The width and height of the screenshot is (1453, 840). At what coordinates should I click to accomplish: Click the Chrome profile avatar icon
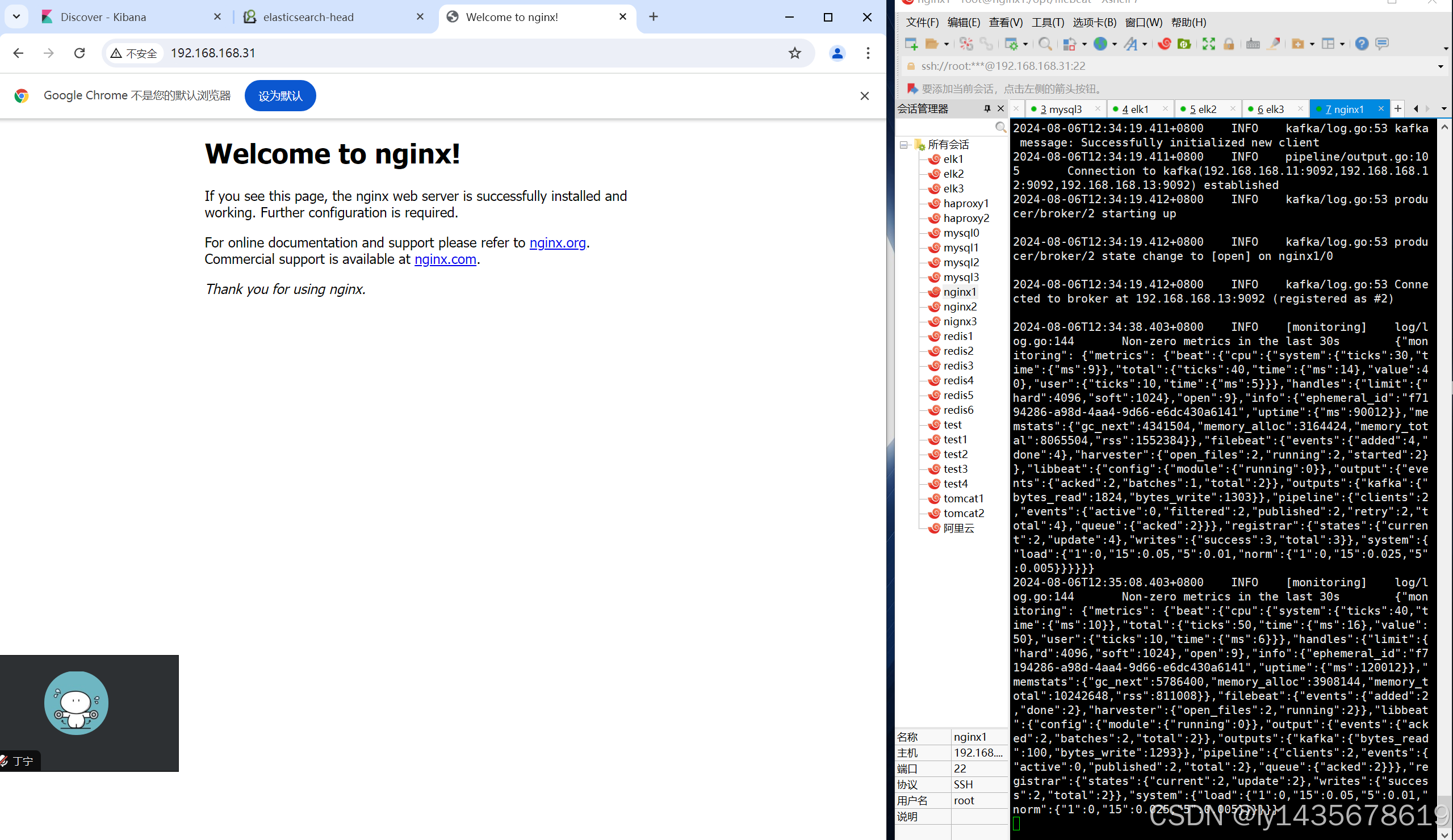click(x=837, y=53)
